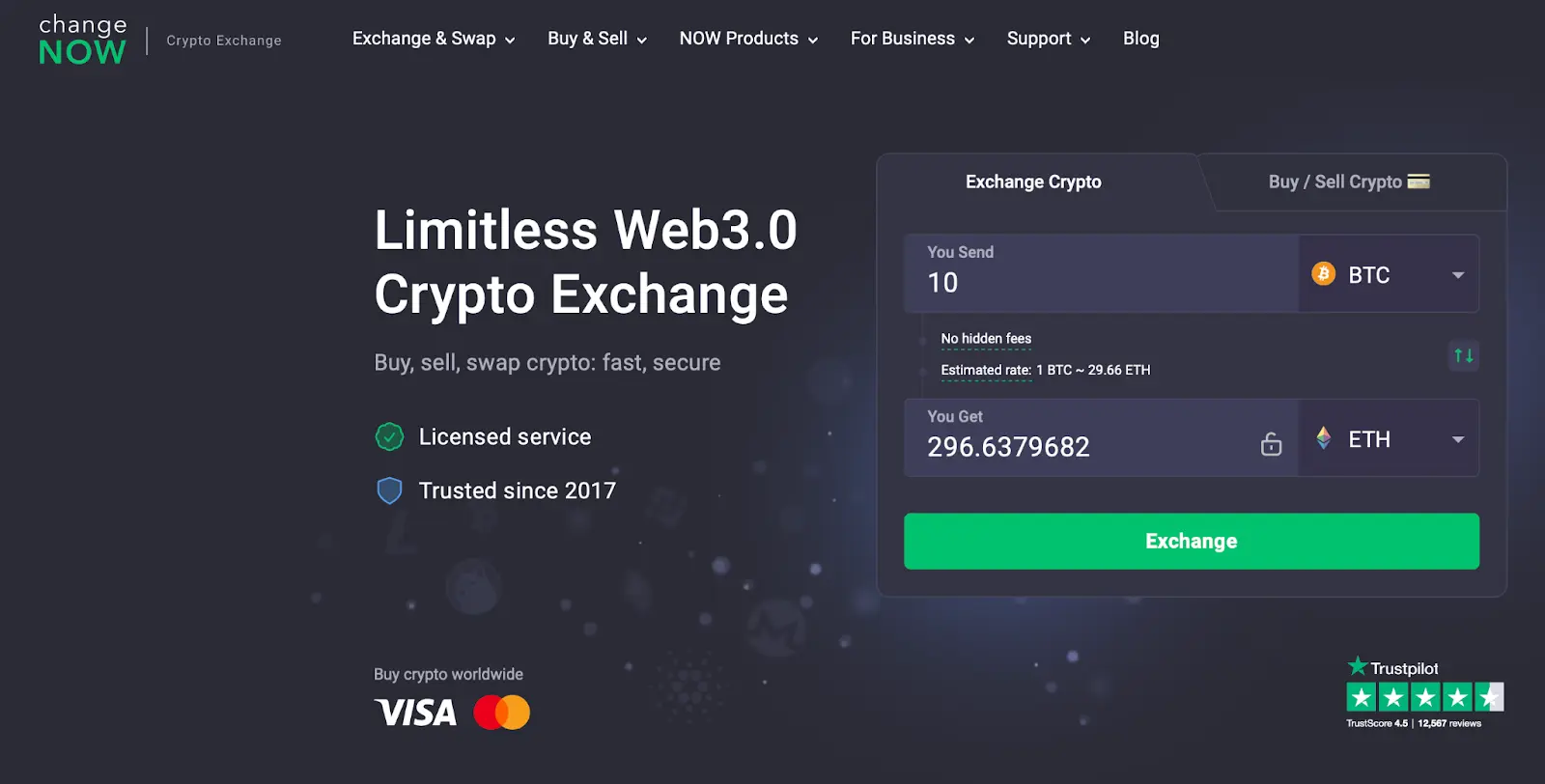Screen dimensions: 1545x784
Task: Expand the BTC currency dropdown
Action: 1389,274
